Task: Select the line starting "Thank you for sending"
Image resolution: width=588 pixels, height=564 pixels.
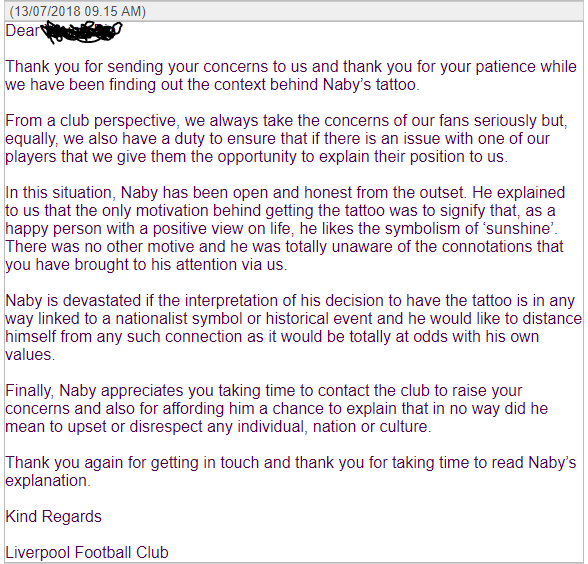Action: [x=291, y=67]
